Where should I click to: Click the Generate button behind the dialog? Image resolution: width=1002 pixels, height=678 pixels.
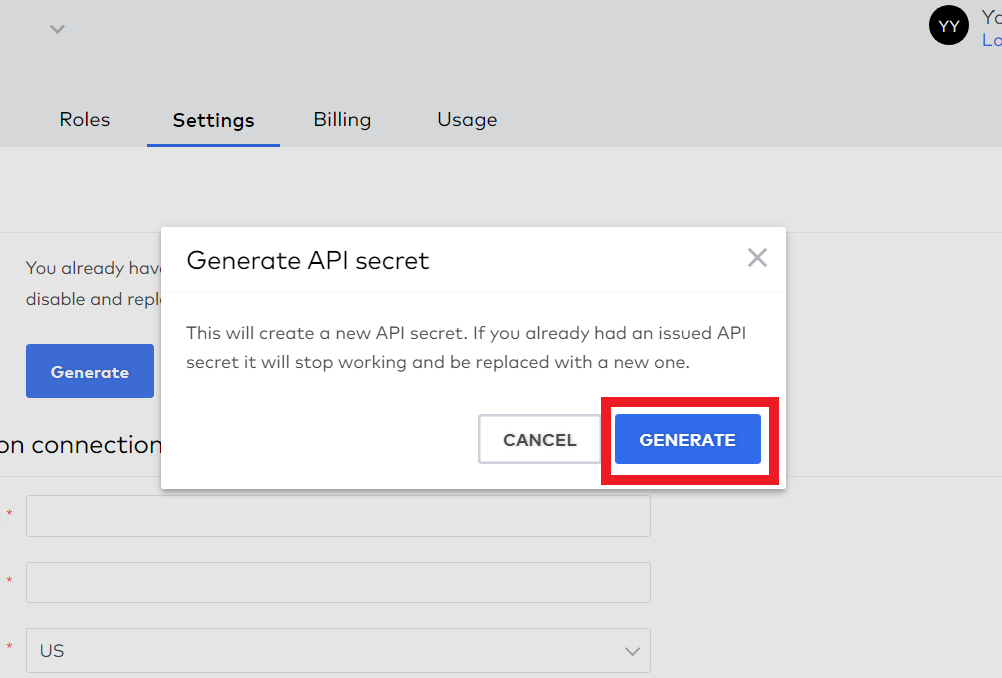pos(90,372)
